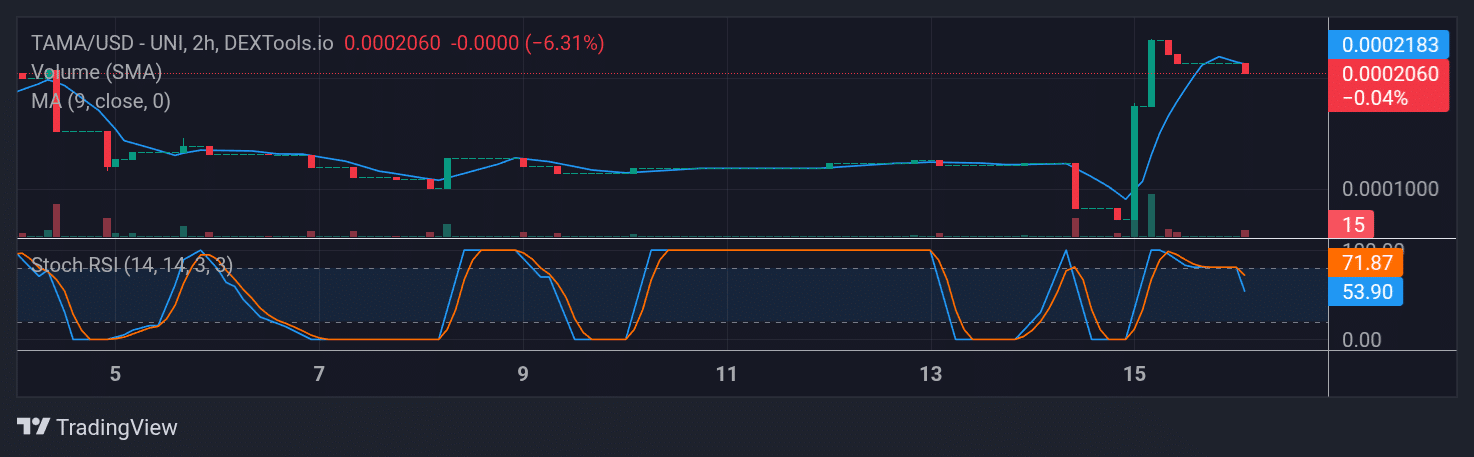The image size is (1474, 457).
Task: Click date label 11 on the time axis
Action: coord(727,375)
